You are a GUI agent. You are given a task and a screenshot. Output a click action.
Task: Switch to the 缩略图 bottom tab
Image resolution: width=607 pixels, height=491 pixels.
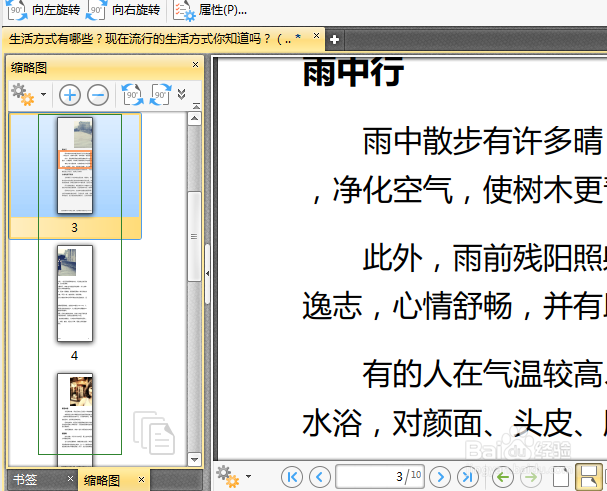pos(102,480)
